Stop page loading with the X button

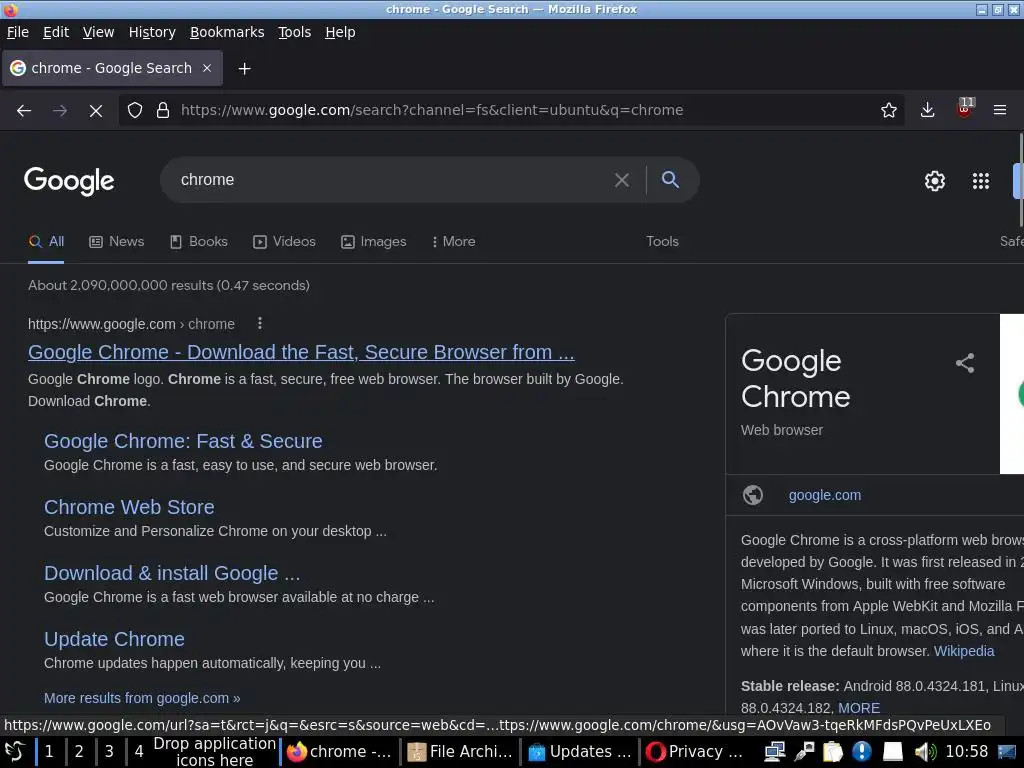96,110
